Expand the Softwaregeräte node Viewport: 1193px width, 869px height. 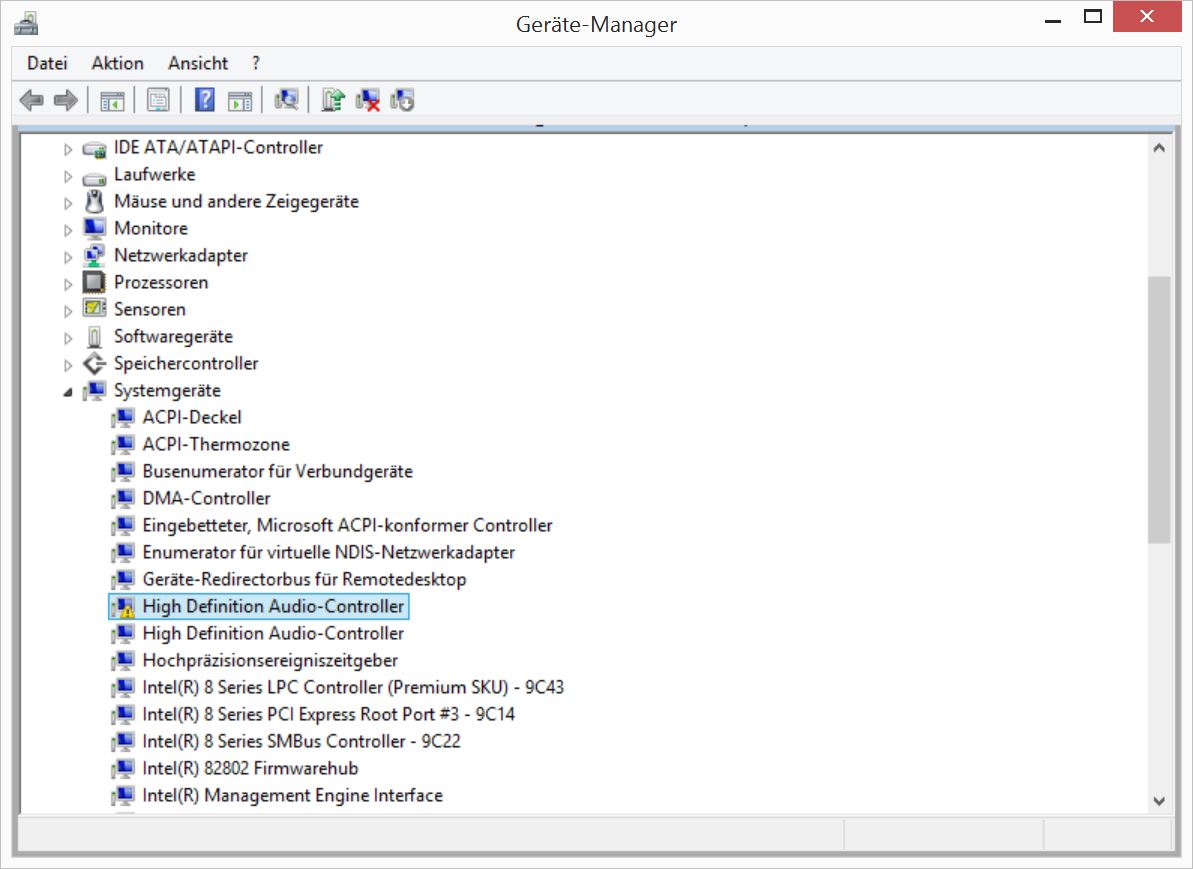(68, 338)
